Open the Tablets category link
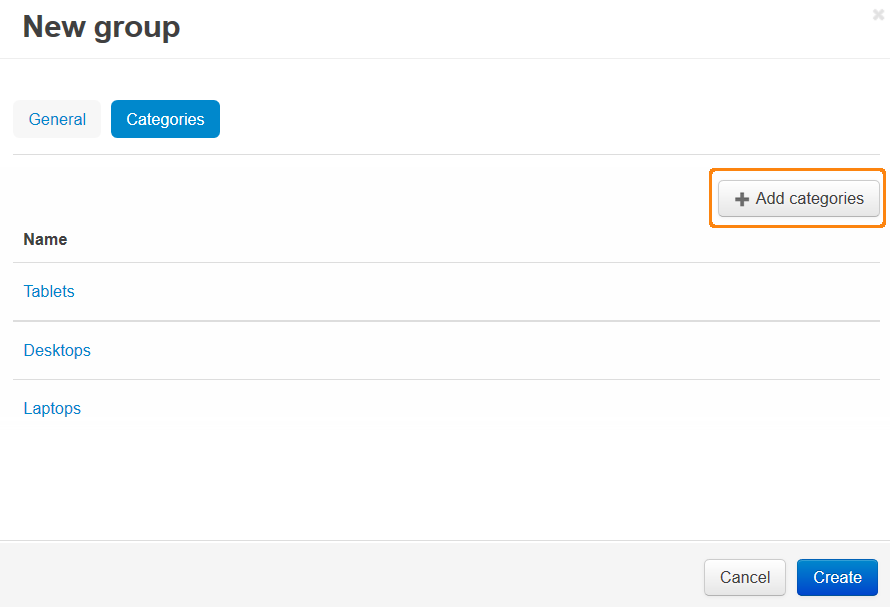The image size is (890, 607). click(49, 291)
